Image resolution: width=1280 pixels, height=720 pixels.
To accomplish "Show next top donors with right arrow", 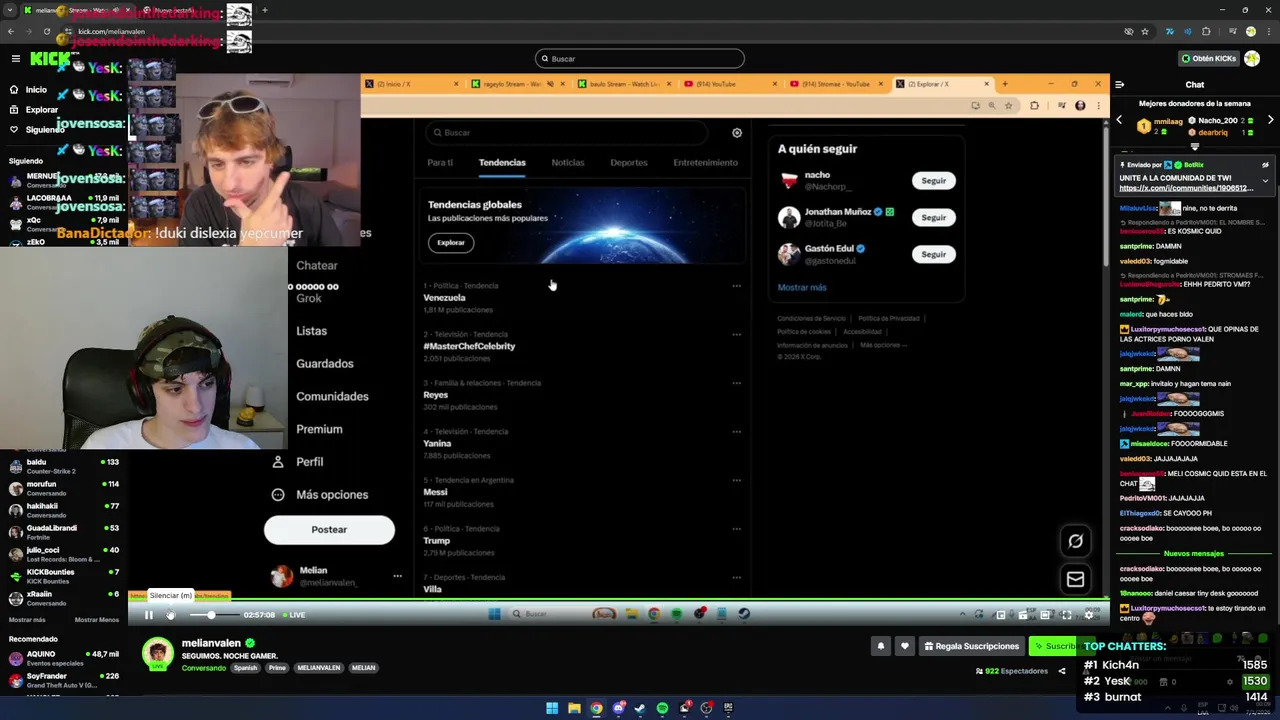I will tap(1270, 121).
